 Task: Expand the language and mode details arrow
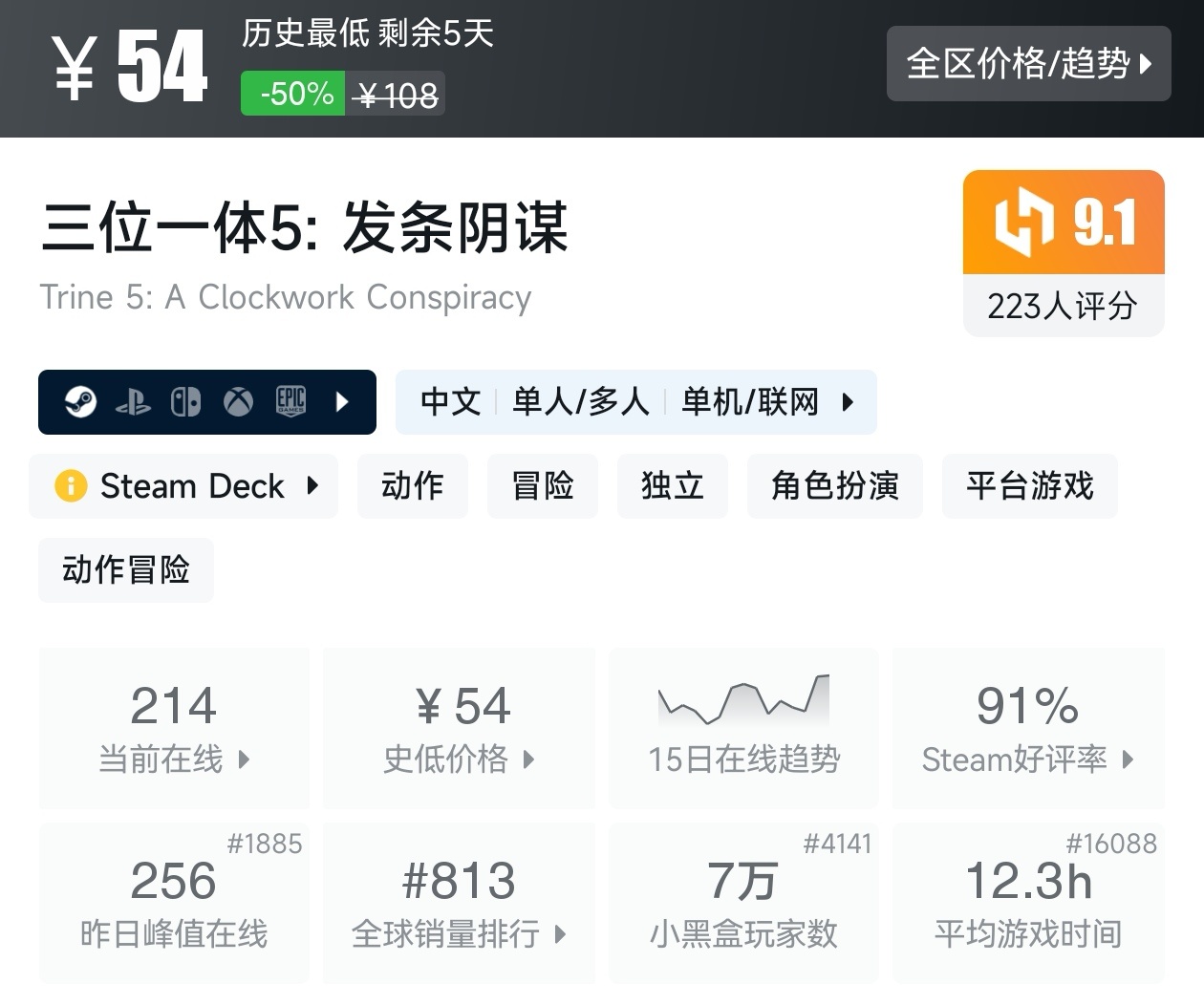848,402
